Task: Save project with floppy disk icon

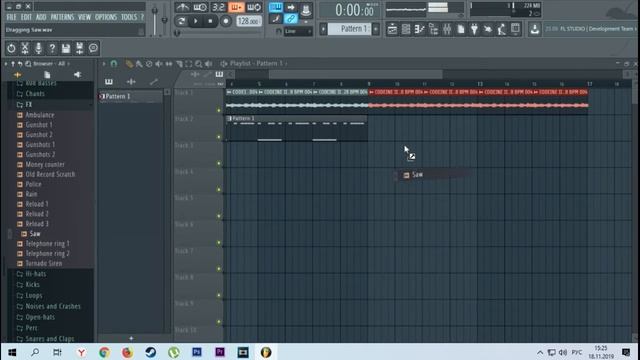Action: (66, 48)
